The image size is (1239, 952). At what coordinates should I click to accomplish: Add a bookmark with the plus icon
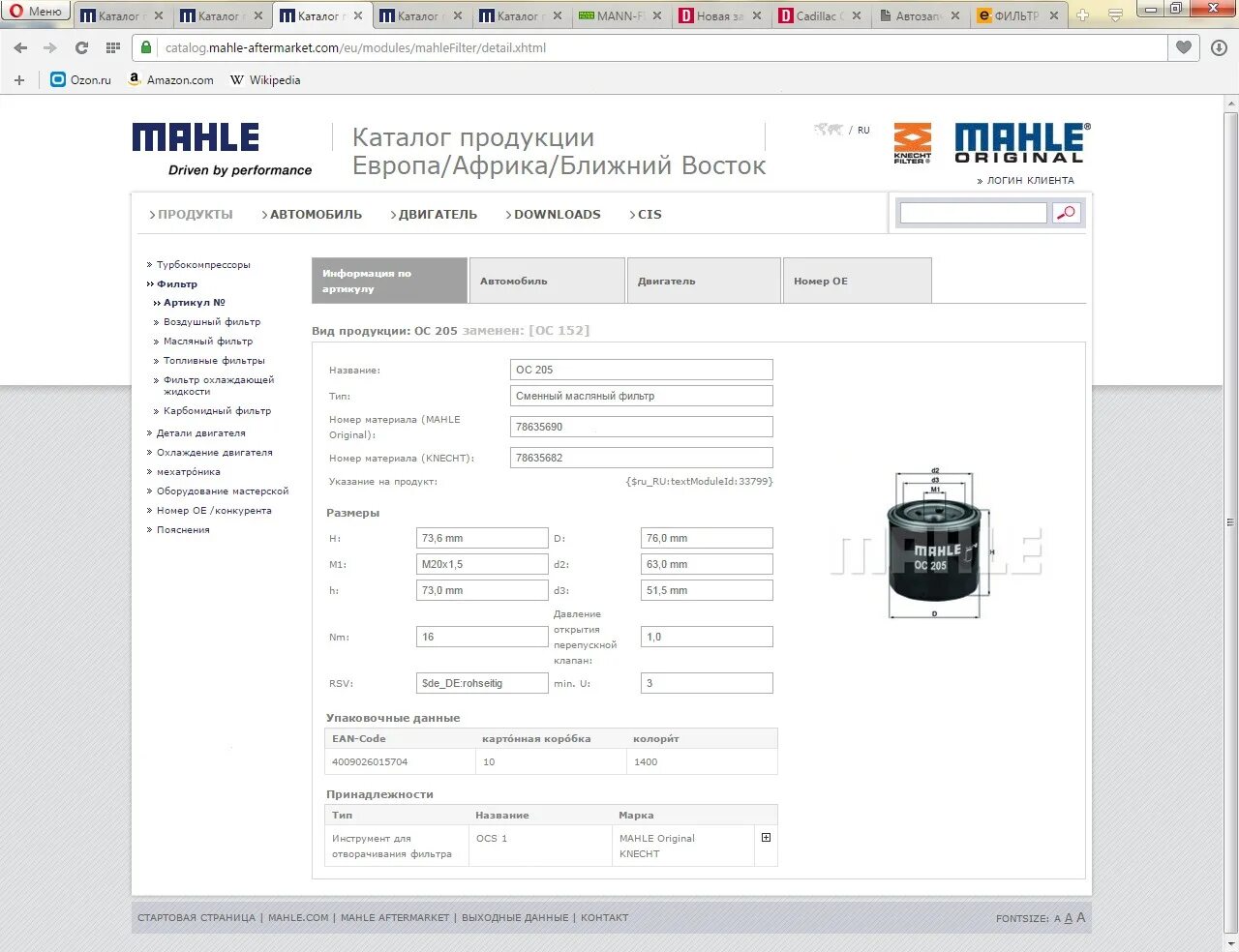(19, 80)
